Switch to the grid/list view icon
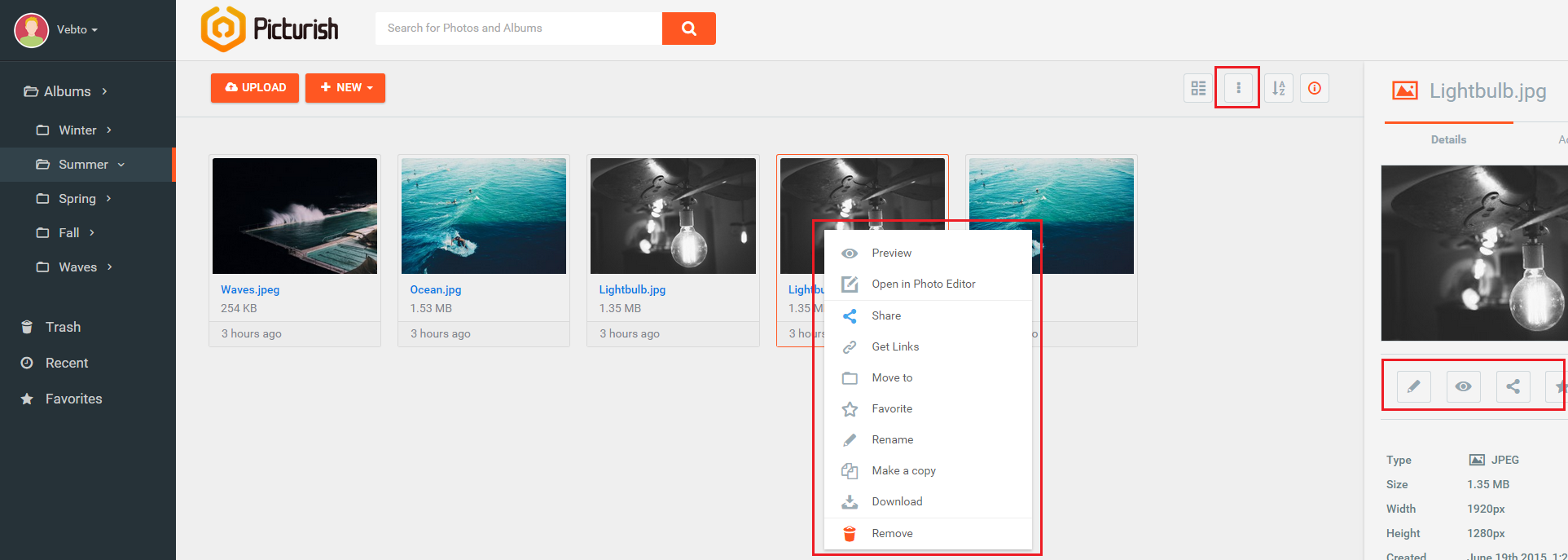 pyautogui.click(x=1198, y=88)
